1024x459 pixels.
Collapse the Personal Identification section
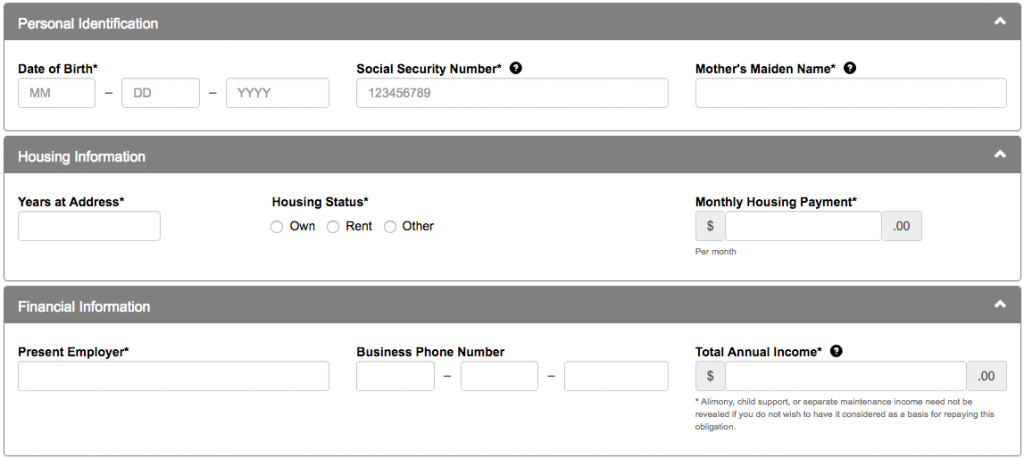1000,22
